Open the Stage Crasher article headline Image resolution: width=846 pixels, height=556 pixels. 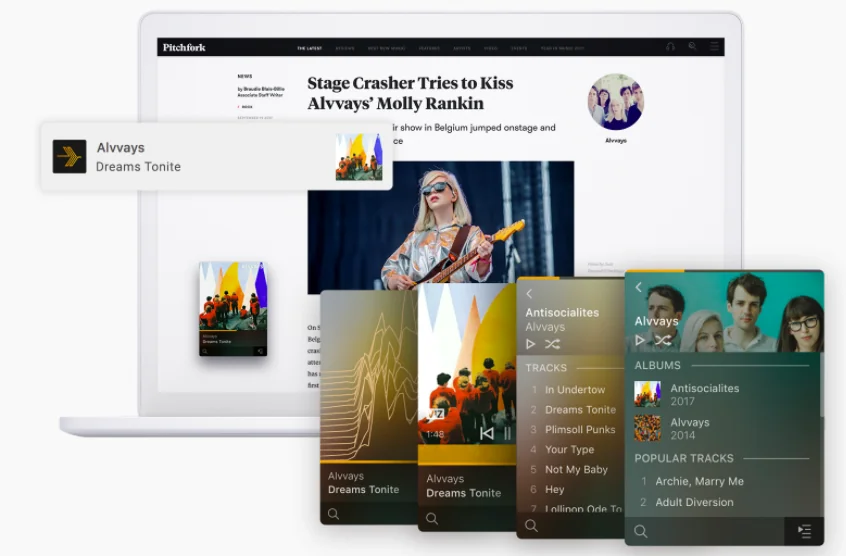(410, 93)
